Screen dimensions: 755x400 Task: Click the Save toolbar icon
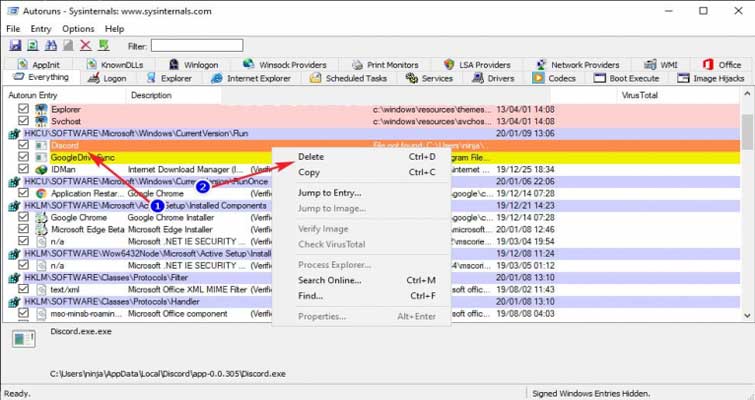[x=15, y=46]
